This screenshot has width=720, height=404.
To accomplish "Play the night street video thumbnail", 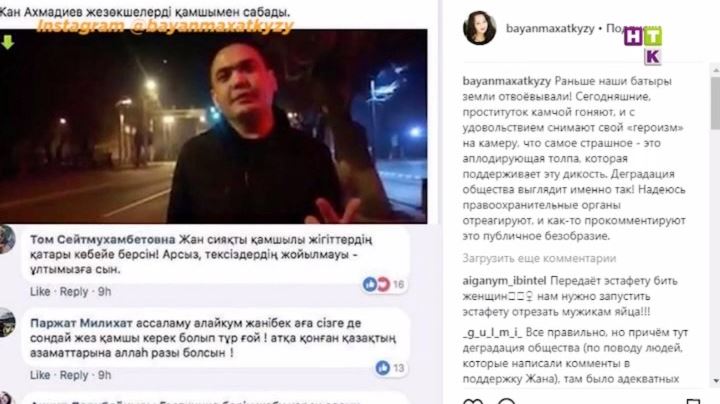I will tap(214, 126).
